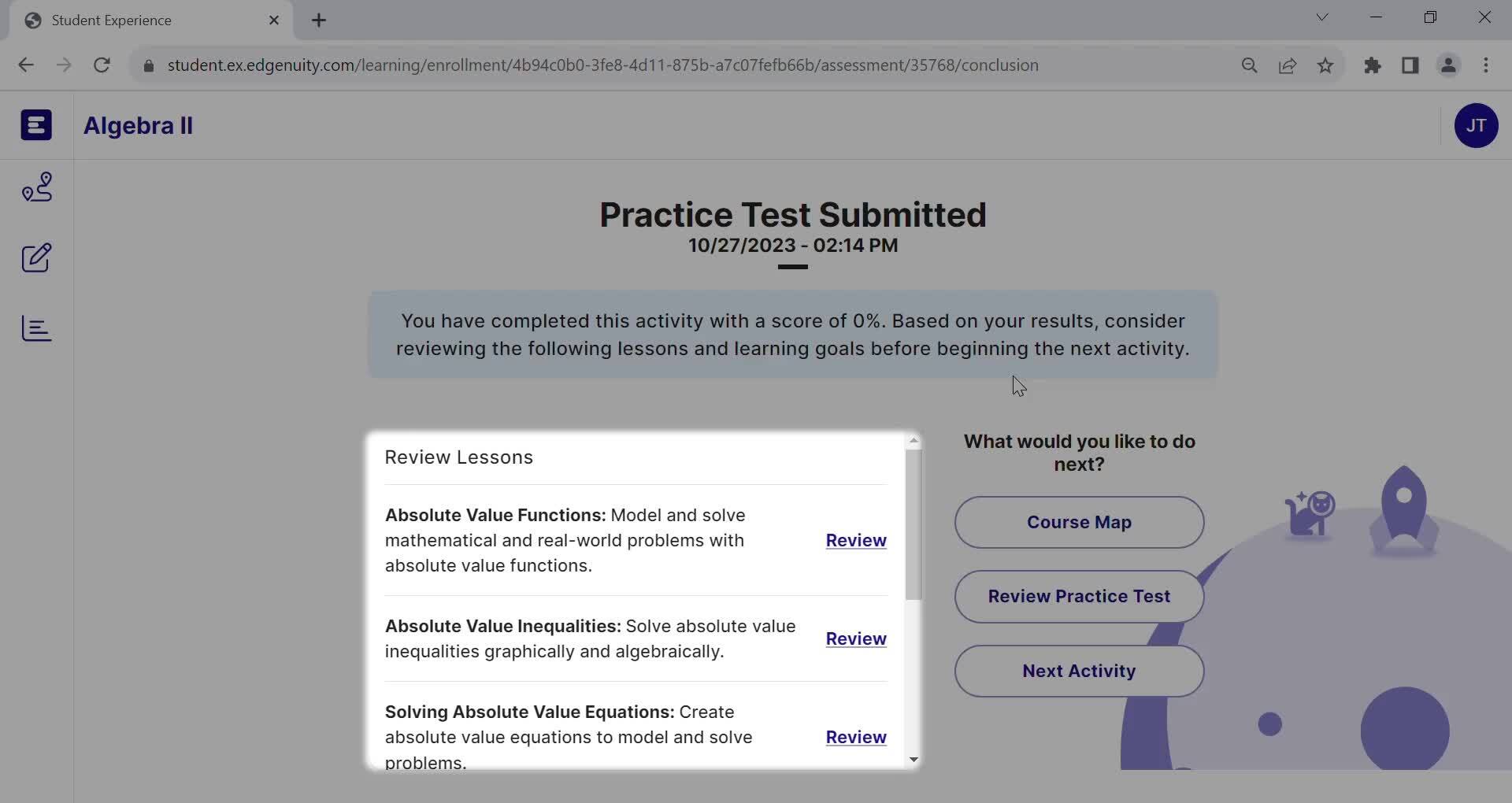Open the progress report chart icon
The width and height of the screenshot is (1512, 803).
37,328
